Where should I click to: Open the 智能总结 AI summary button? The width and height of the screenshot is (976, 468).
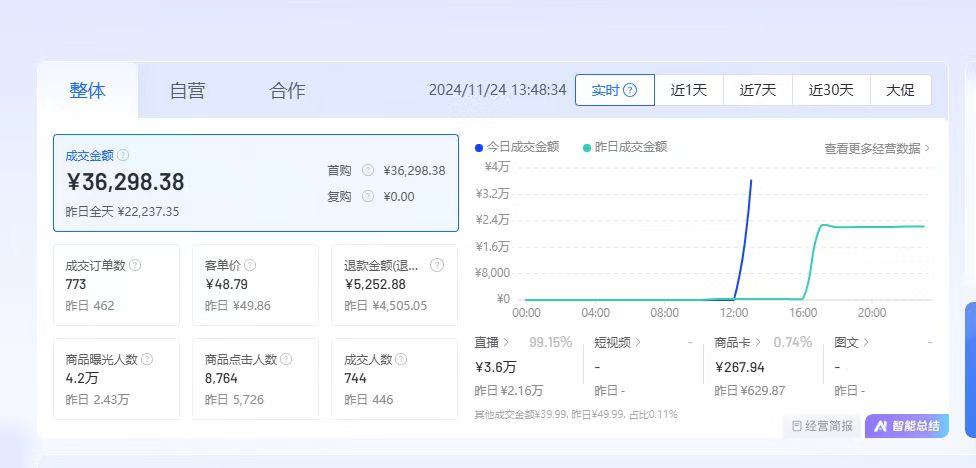point(907,426)
